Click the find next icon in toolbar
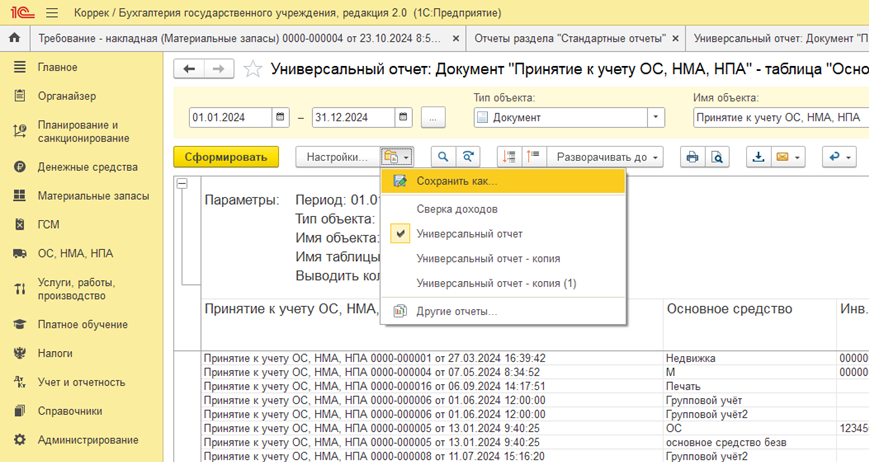Screen dimensions: 869x462 468,157
